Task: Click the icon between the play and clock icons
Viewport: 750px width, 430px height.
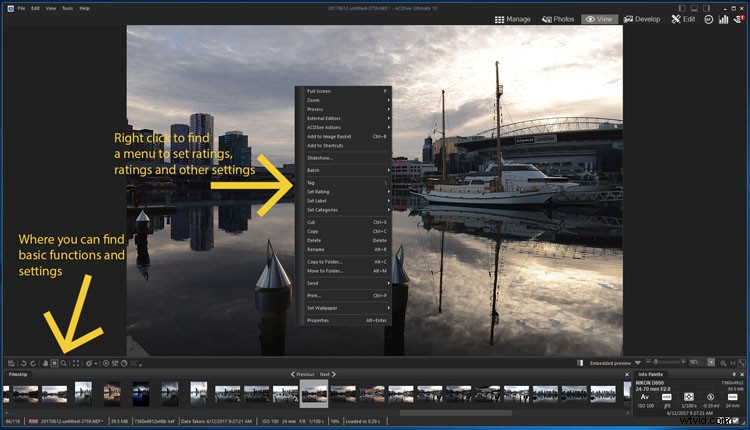Action: (x=115, y=364)
